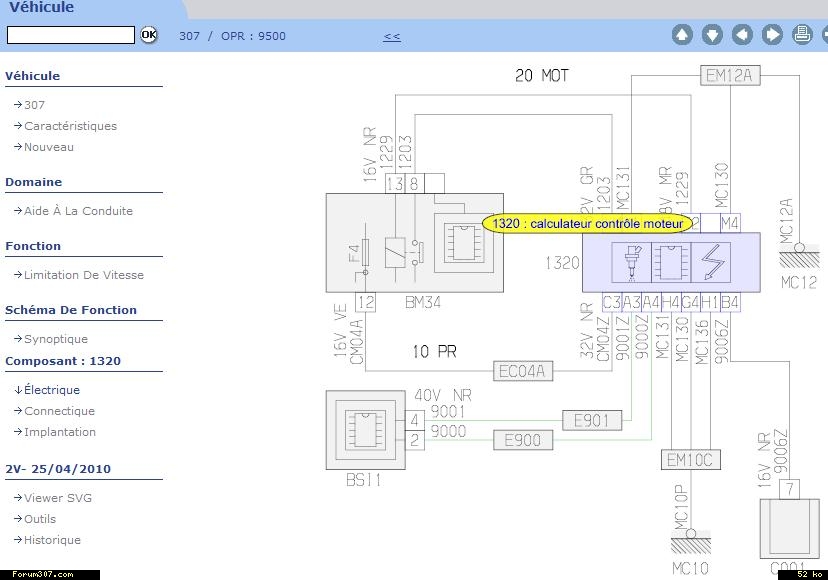
Task: Click pin H1 on component 1320
Action: click(710, 302)
